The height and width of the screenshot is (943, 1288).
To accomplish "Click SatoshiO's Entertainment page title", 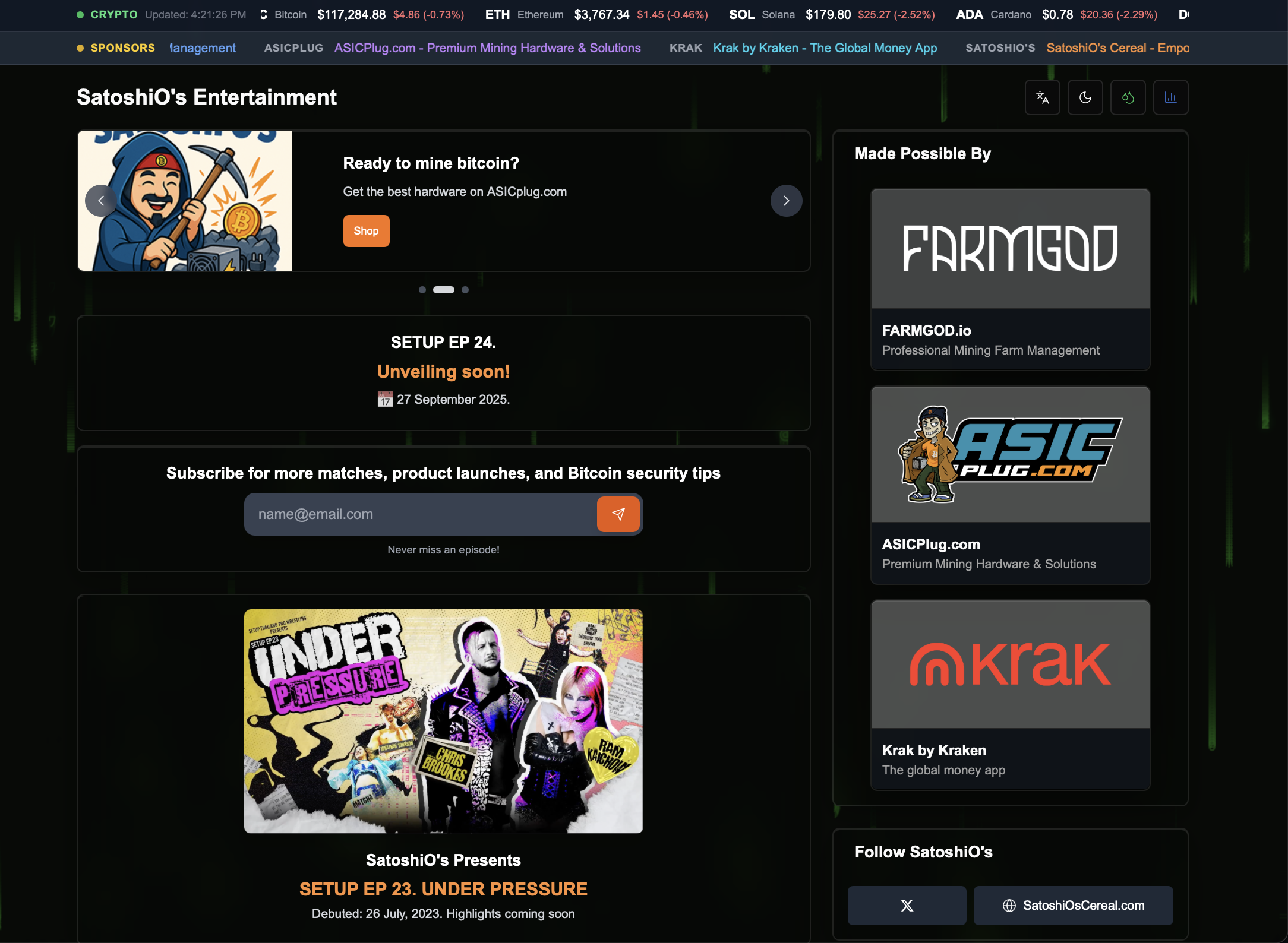I will (207, 97).
